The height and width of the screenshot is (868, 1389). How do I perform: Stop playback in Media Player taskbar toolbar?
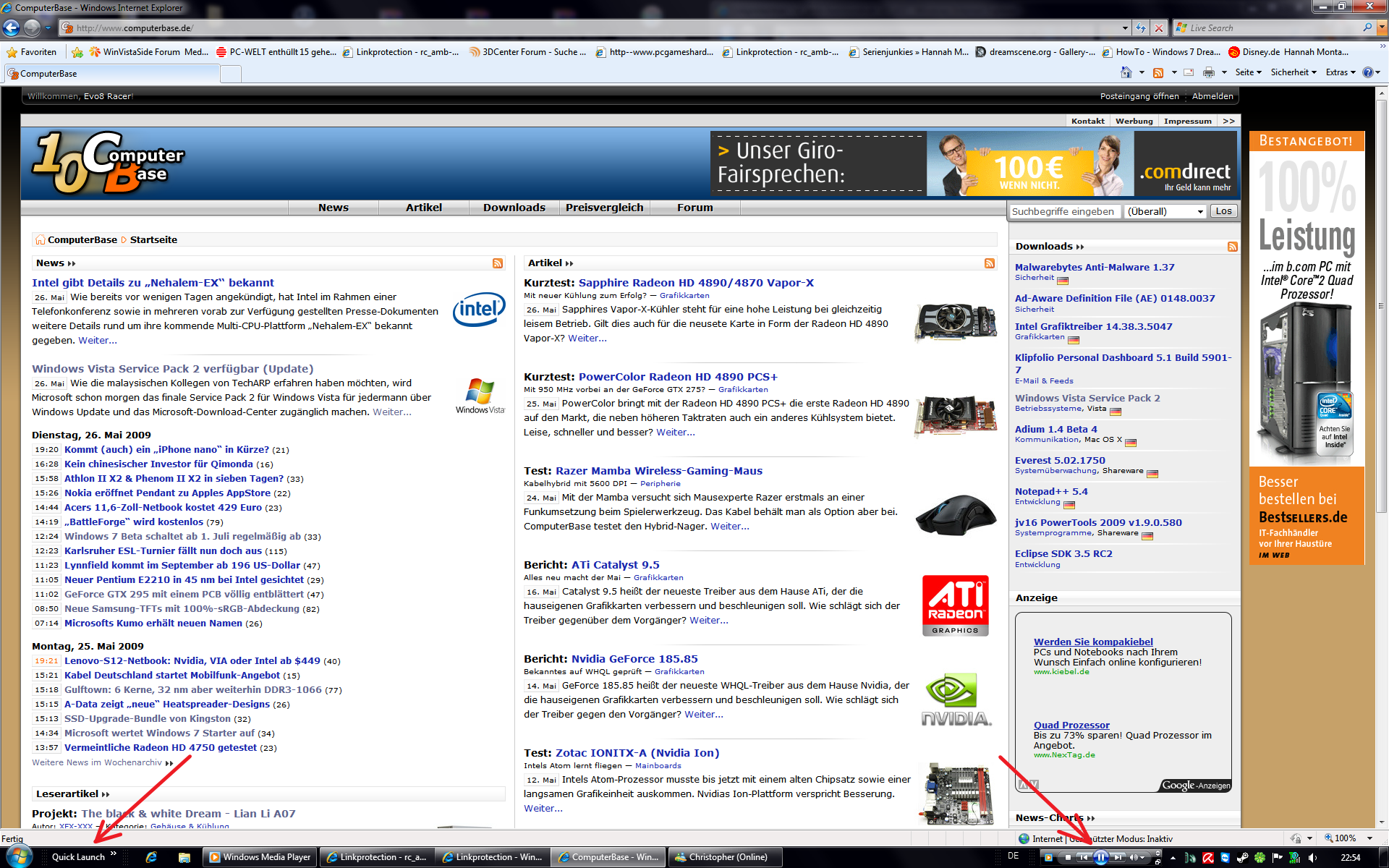pos(1068,858)
